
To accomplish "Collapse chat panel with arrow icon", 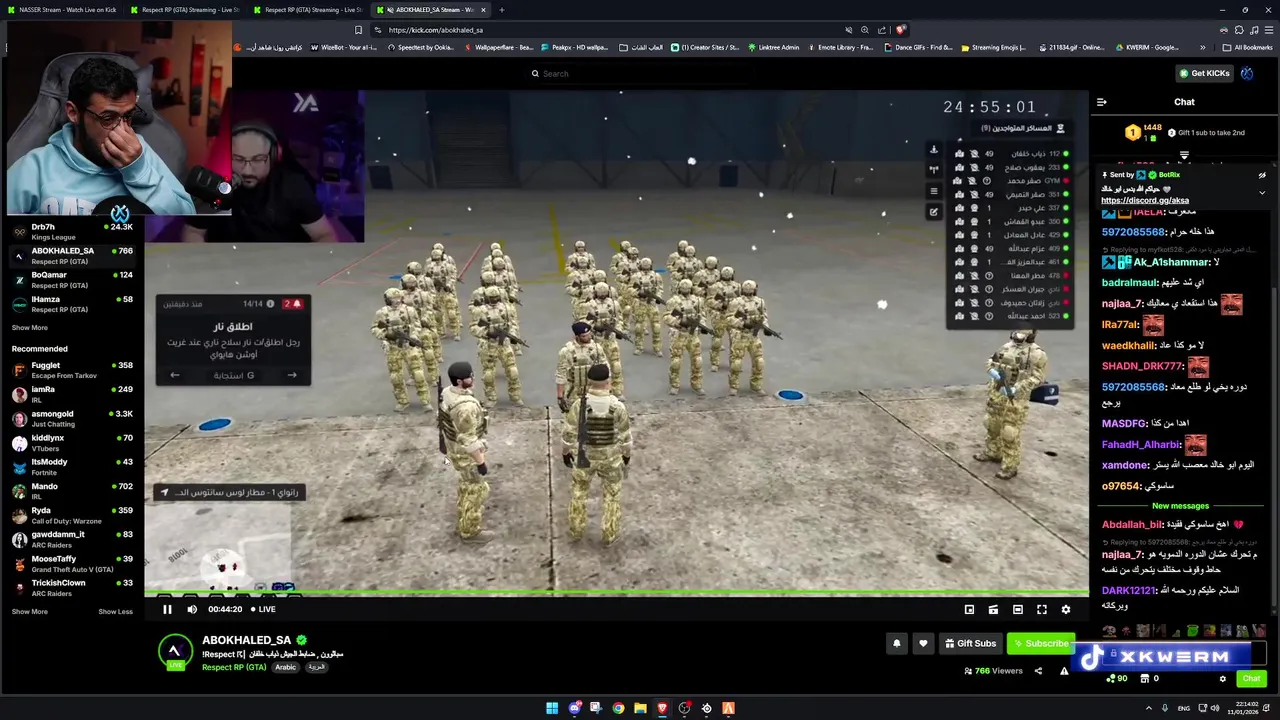I will point(1101,102).
